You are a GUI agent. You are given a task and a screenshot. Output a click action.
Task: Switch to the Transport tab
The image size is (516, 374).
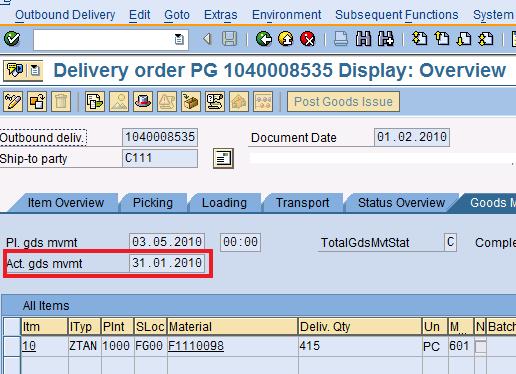(x=303, y=203)
